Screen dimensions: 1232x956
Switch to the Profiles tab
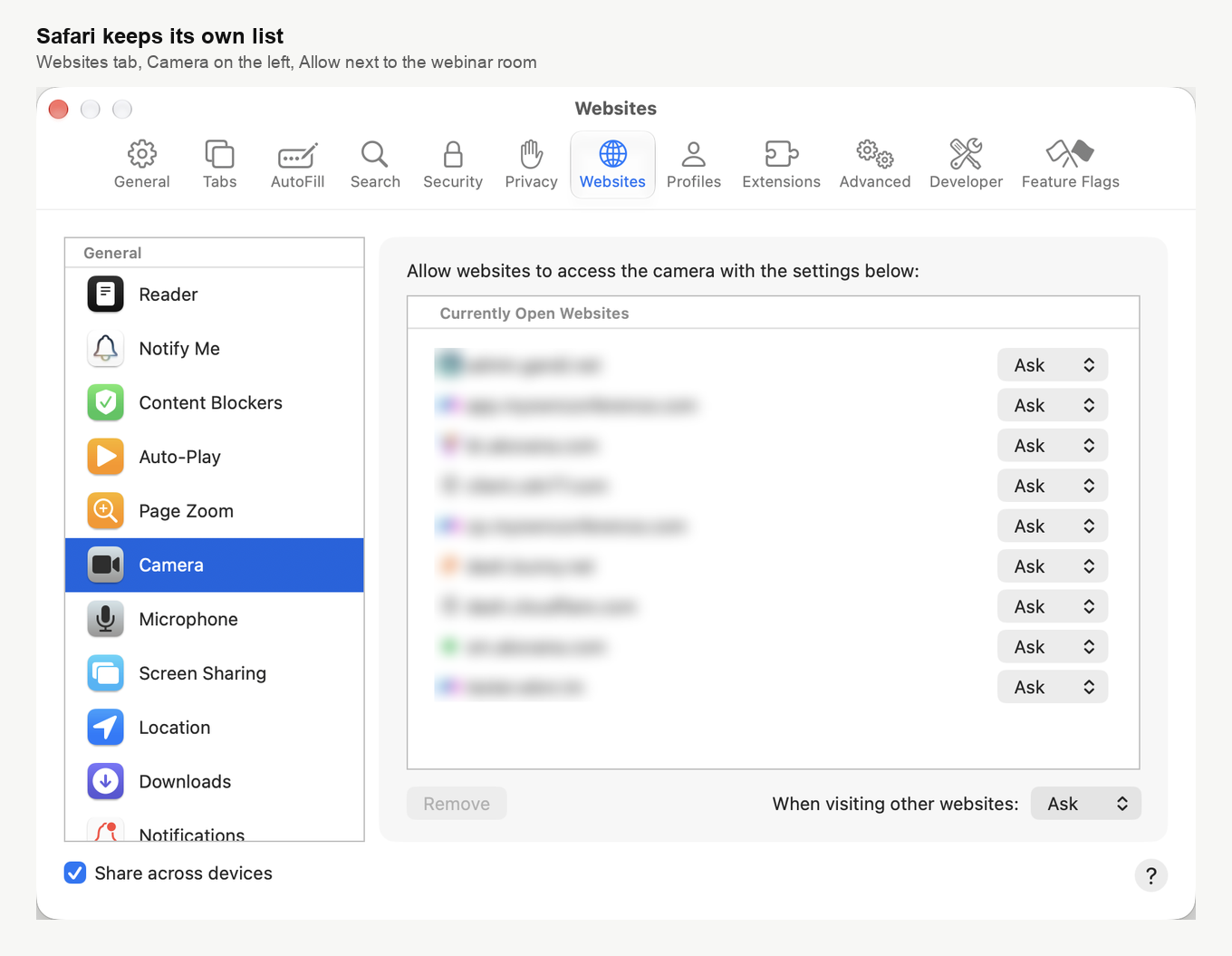(x=694, y=164)
